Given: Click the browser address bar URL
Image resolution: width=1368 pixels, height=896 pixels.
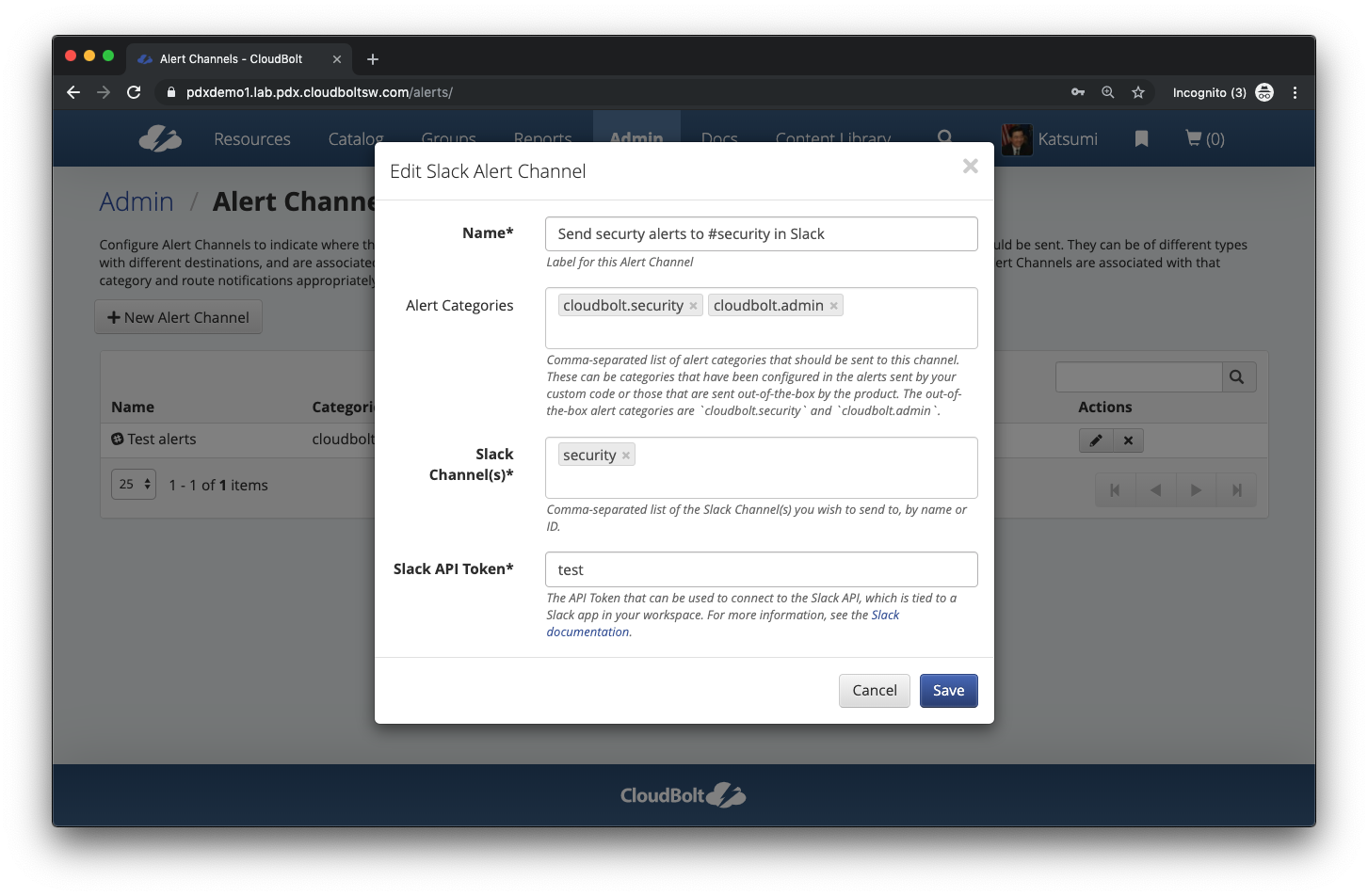Looking at the screenshot, I should pos(319,92).
